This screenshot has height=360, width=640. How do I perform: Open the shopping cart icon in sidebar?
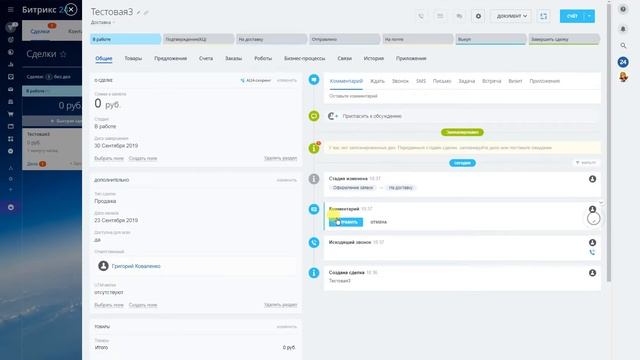(11, 114)
